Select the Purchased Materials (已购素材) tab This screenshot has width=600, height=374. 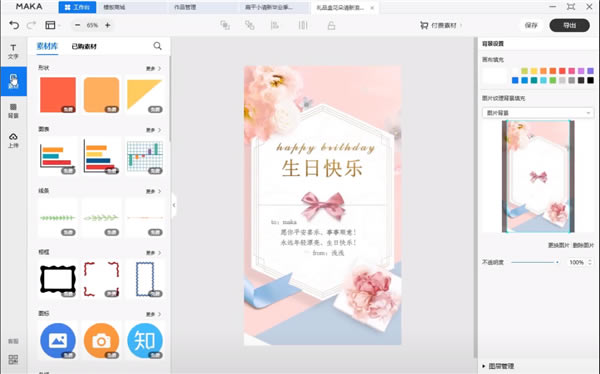[x=84, y=46]
